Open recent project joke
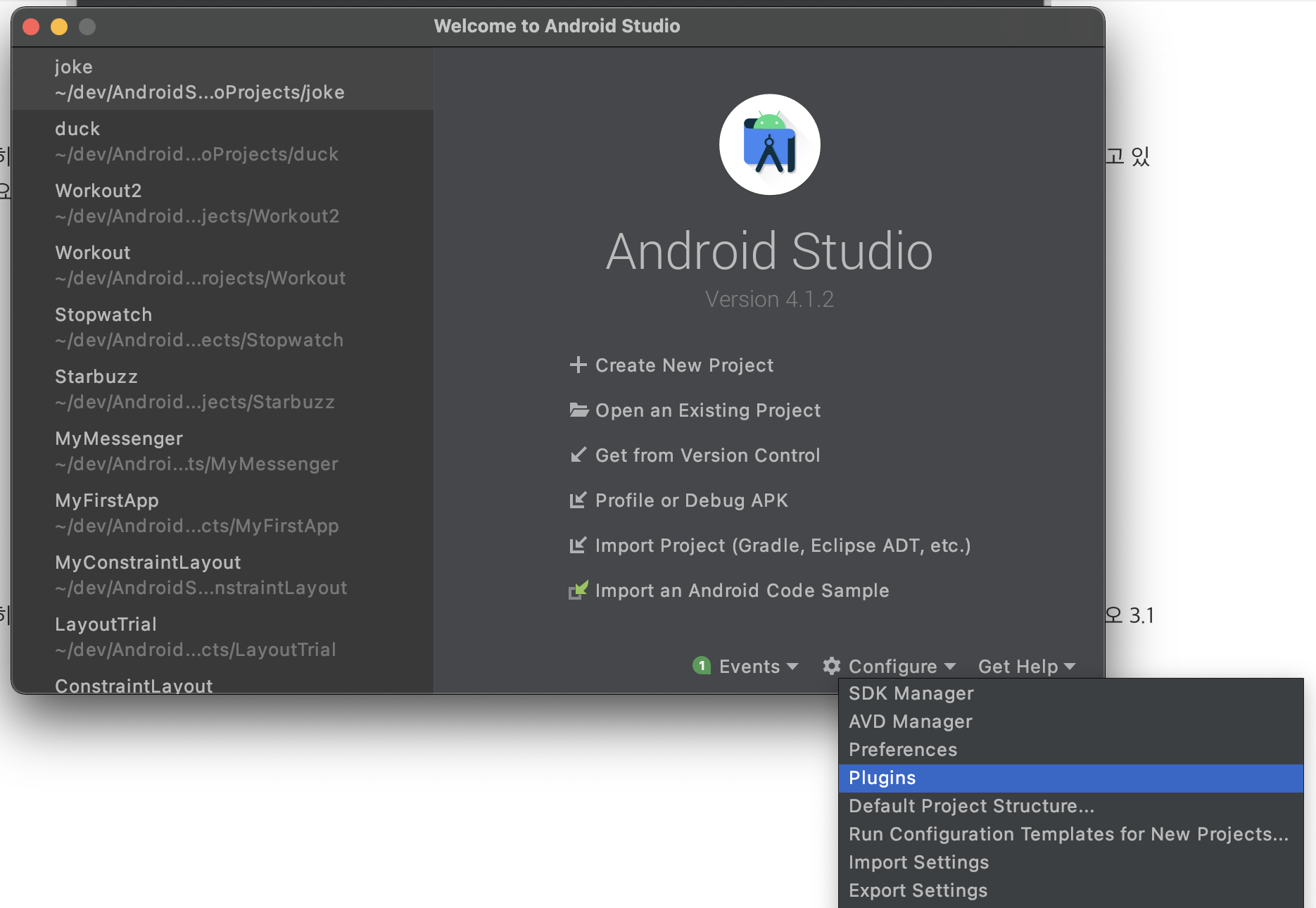 (x=222, y=79)
